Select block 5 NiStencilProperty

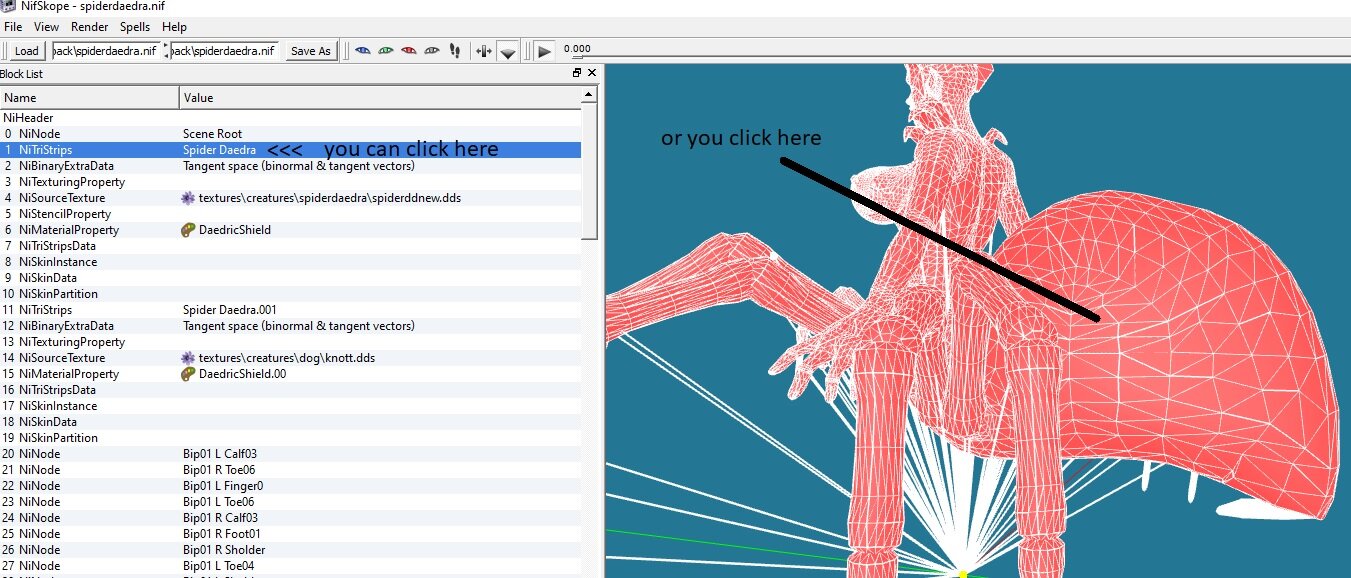tap(290, 213)
